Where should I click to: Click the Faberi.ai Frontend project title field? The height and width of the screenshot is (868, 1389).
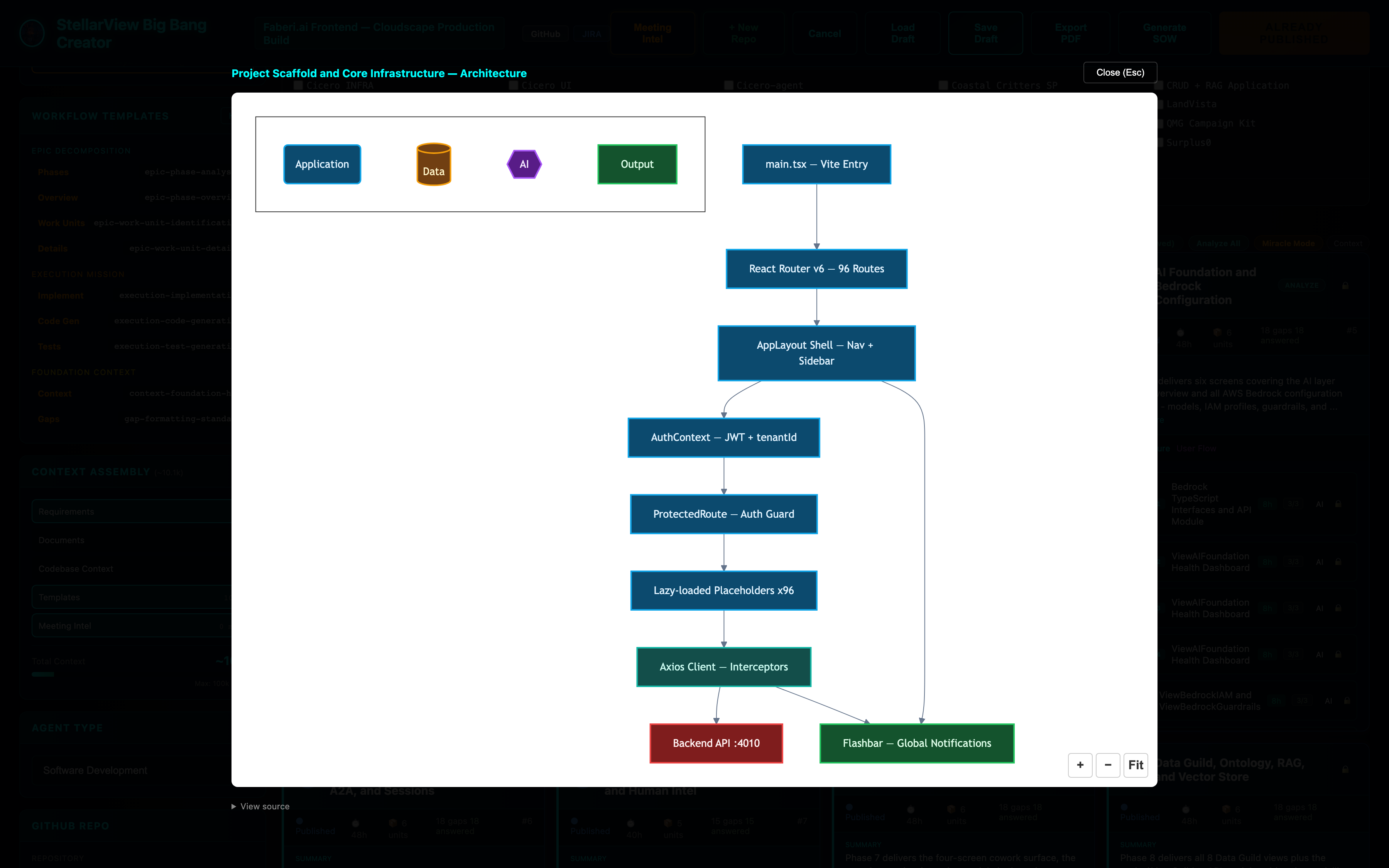tap(379, 33)
